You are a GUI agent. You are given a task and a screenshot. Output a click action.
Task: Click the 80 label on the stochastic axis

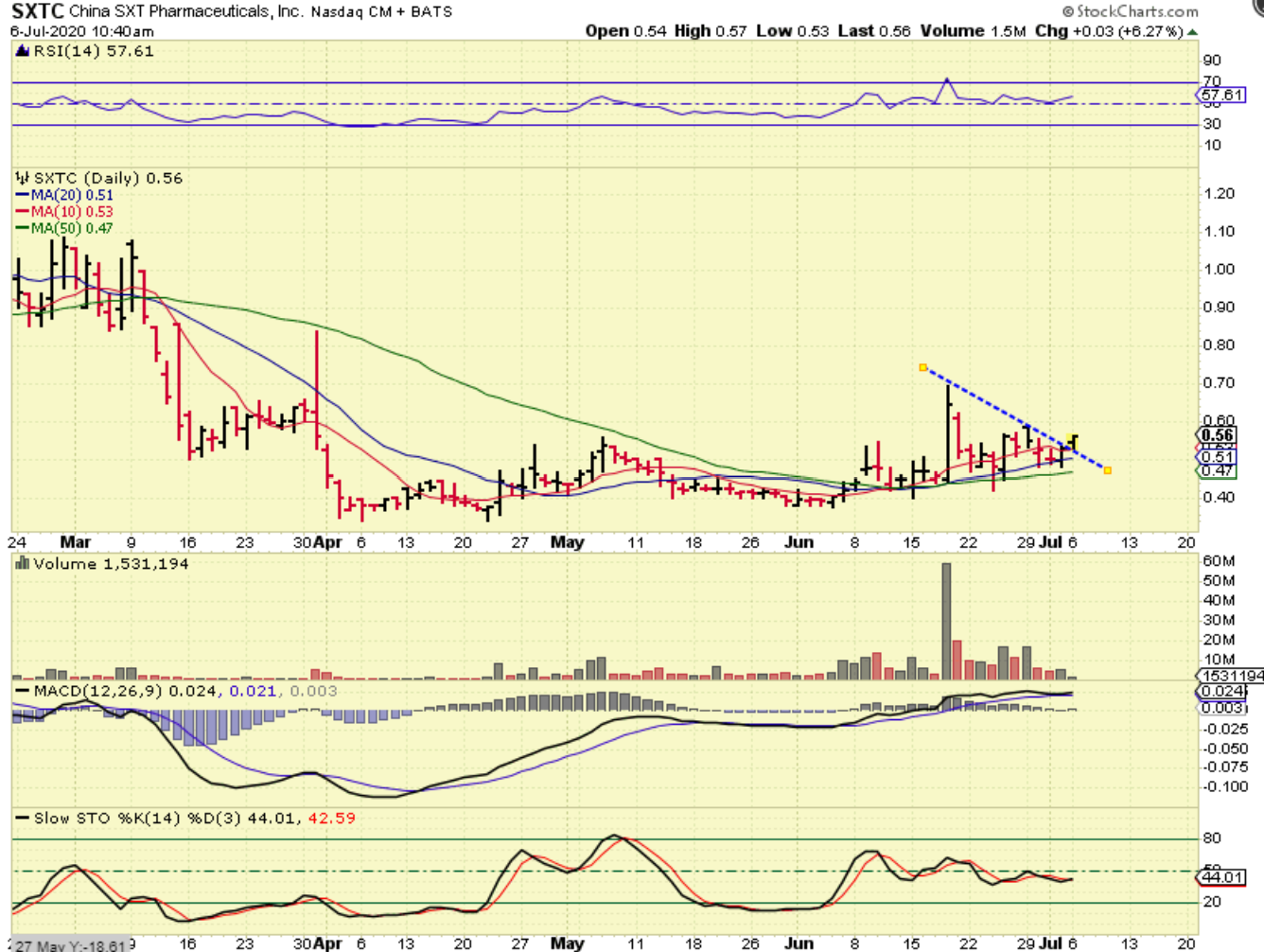[x=1212, y=837]
